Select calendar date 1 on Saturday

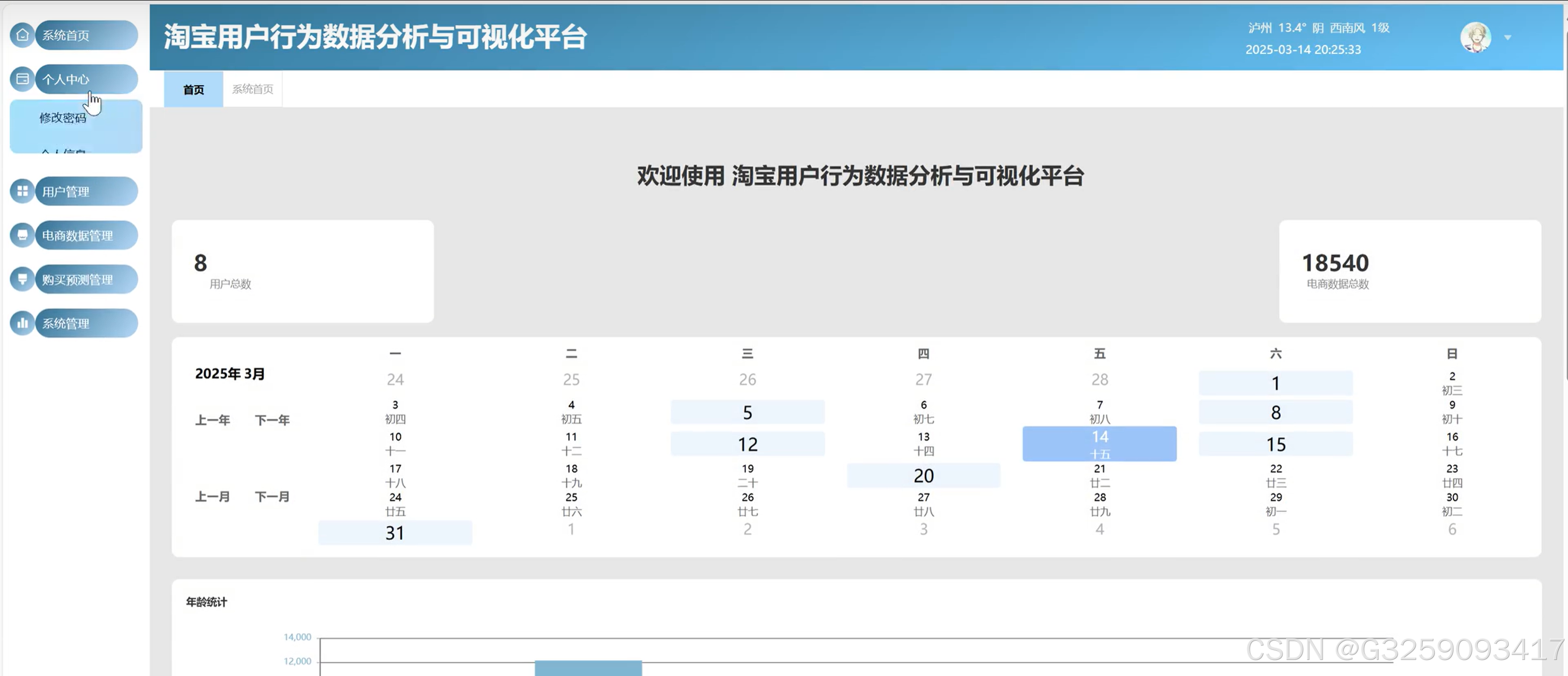[1276, 382]
